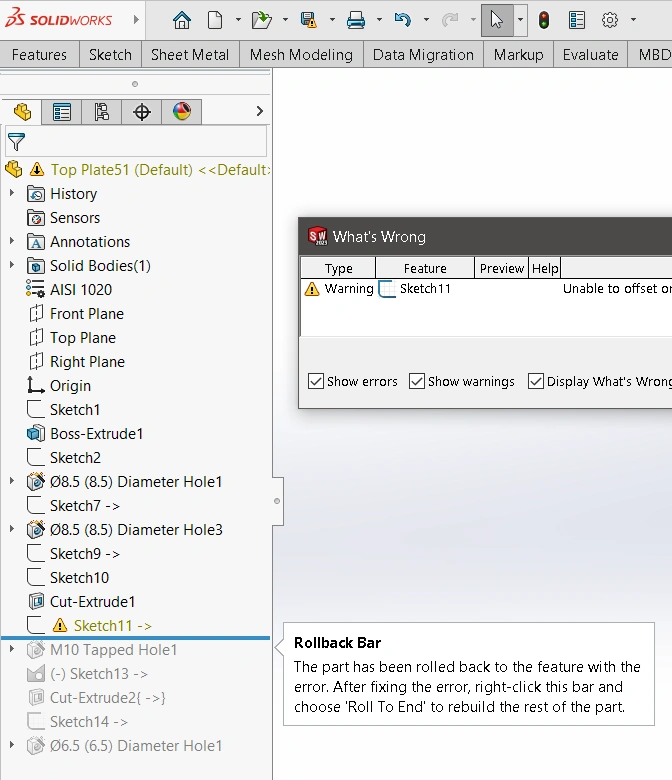Expand Ø8.5 Diameter Hole3 feature
The image size is (672, 780).
(12, 529)
